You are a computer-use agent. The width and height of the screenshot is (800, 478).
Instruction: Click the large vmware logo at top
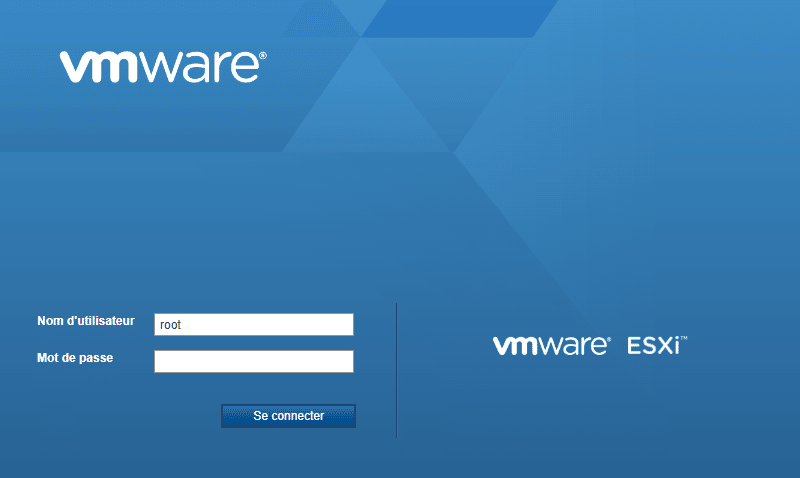[163, 66]
